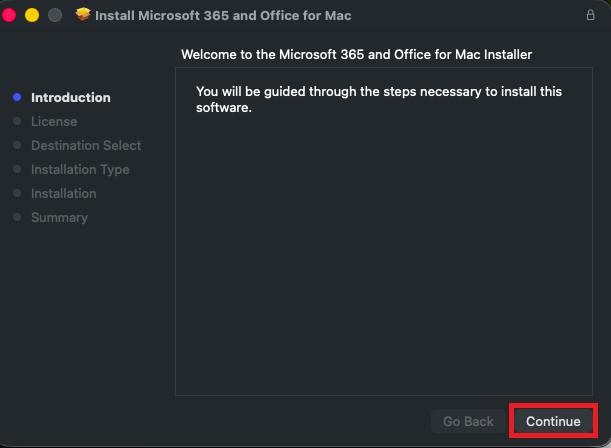Viewport: 611px width, 448px height.
Task: Click the Installation step label
Action: tap(64, 194)
